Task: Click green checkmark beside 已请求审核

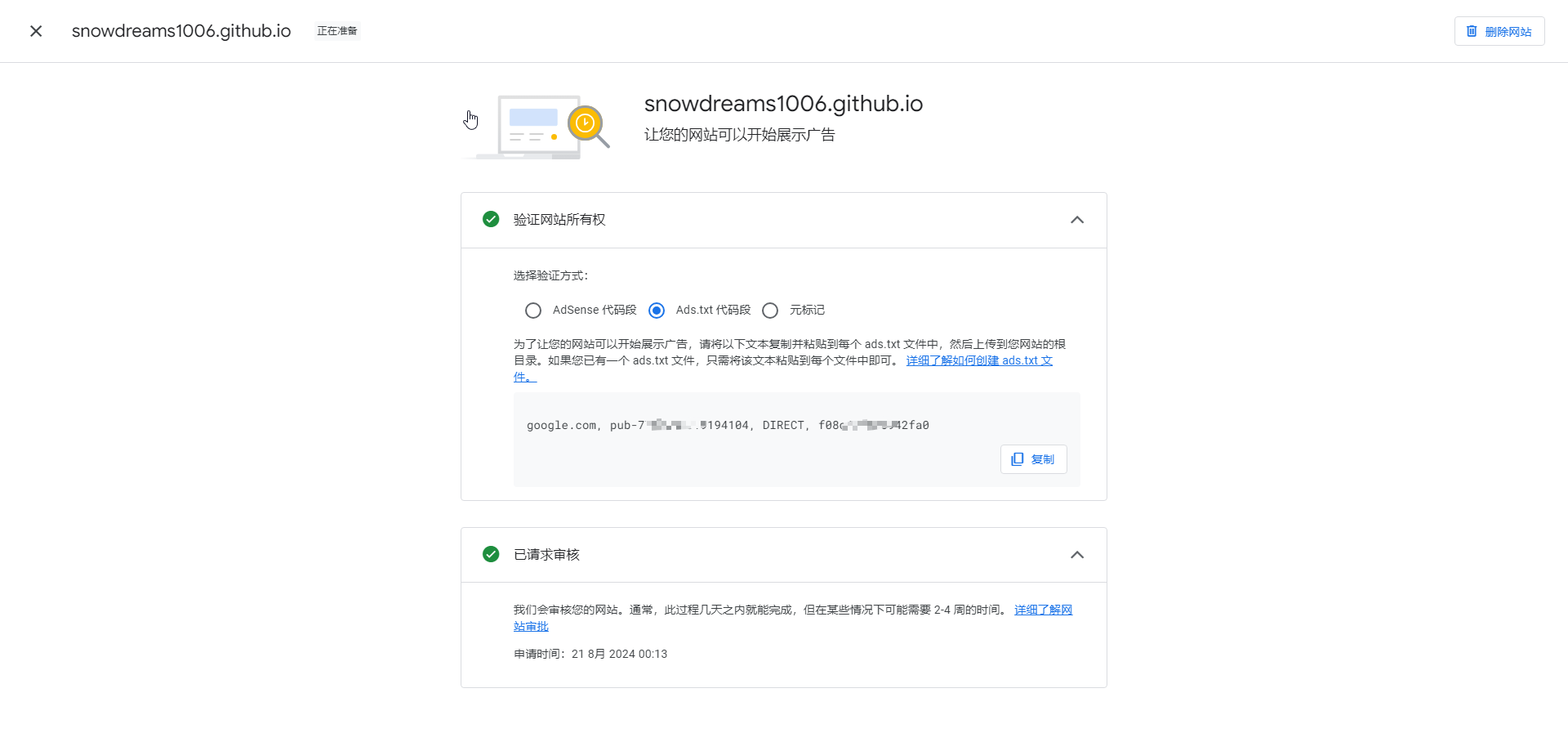Action: point(491,554)
